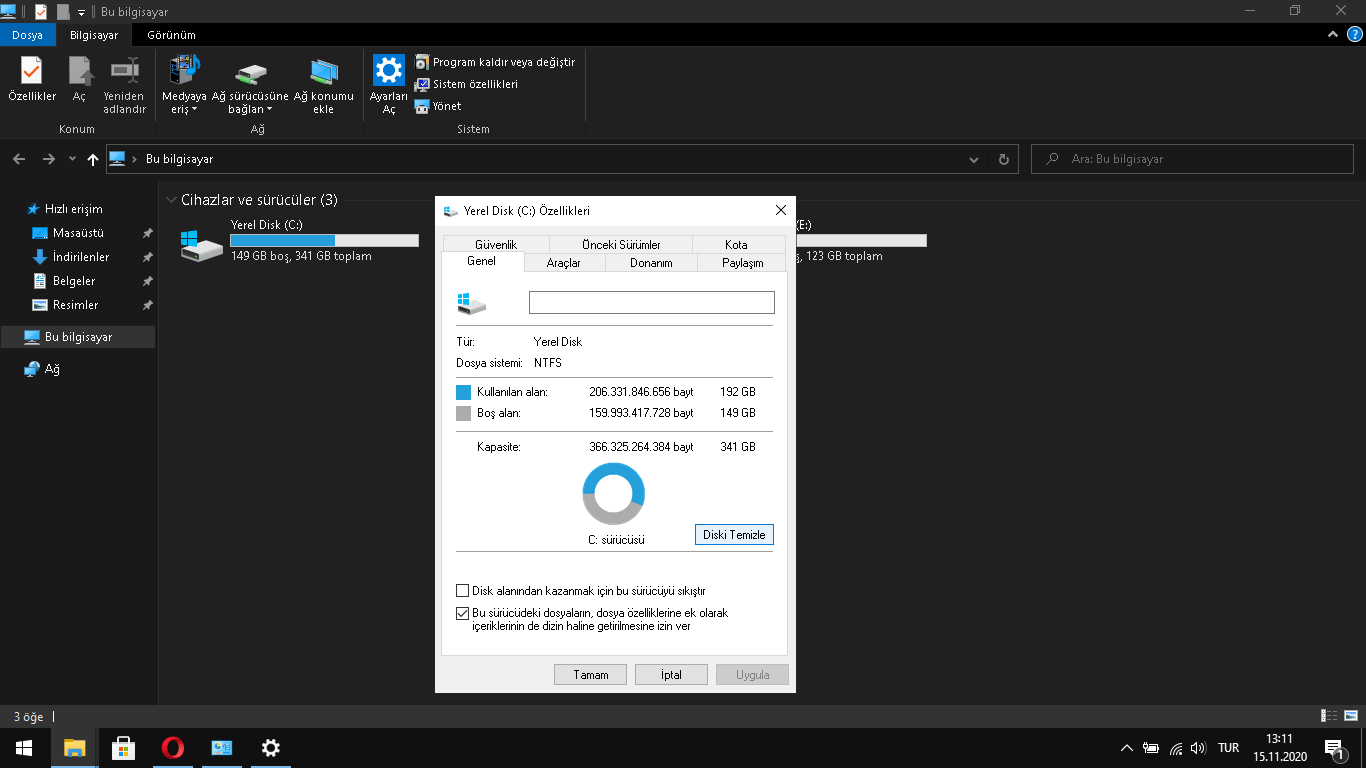1366x768 pixels.
Task: Switch to the Araçlar tab
Action: click(x=564, y=262)
